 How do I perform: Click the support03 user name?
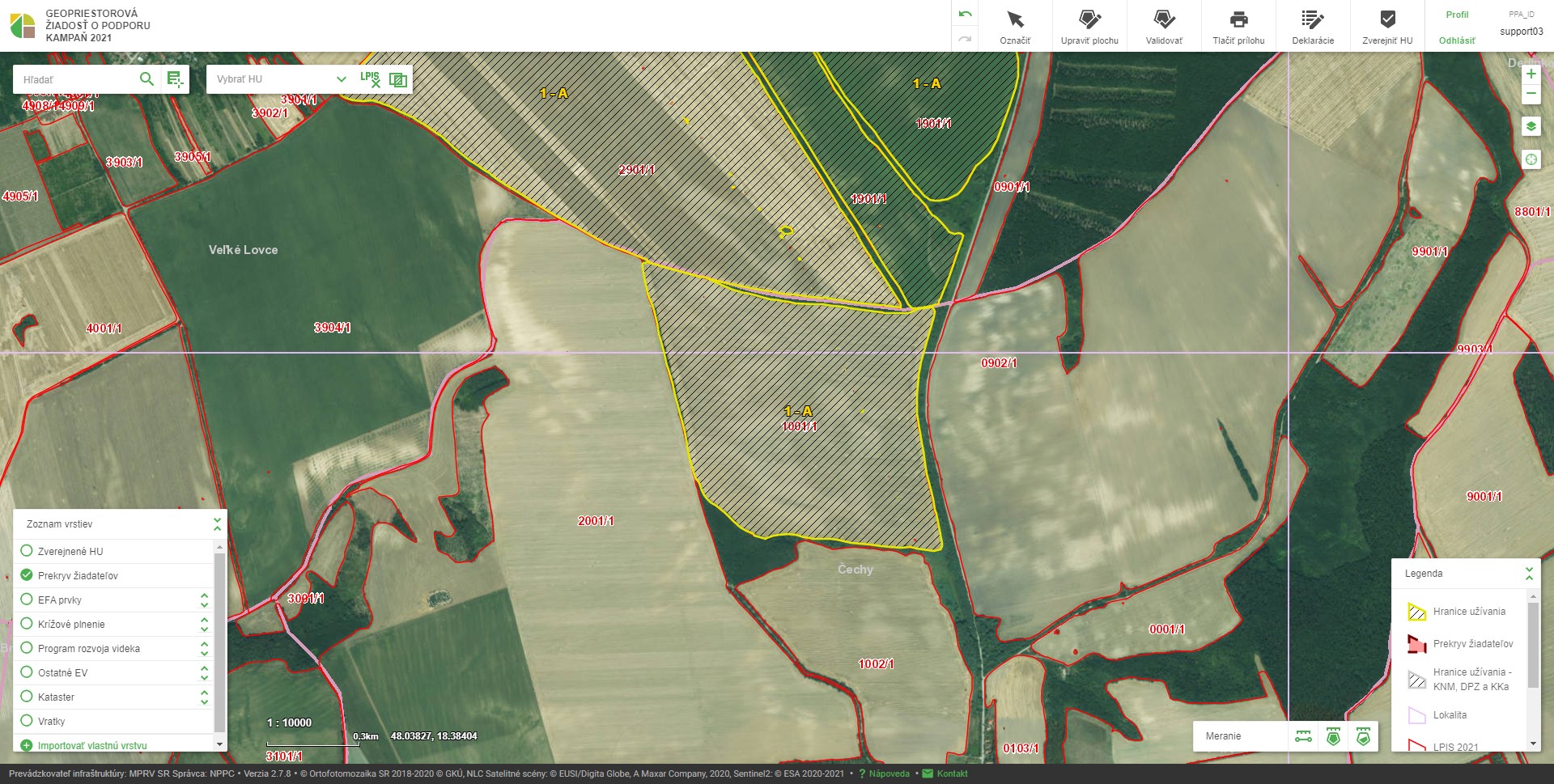click(x=1522, y=32)
